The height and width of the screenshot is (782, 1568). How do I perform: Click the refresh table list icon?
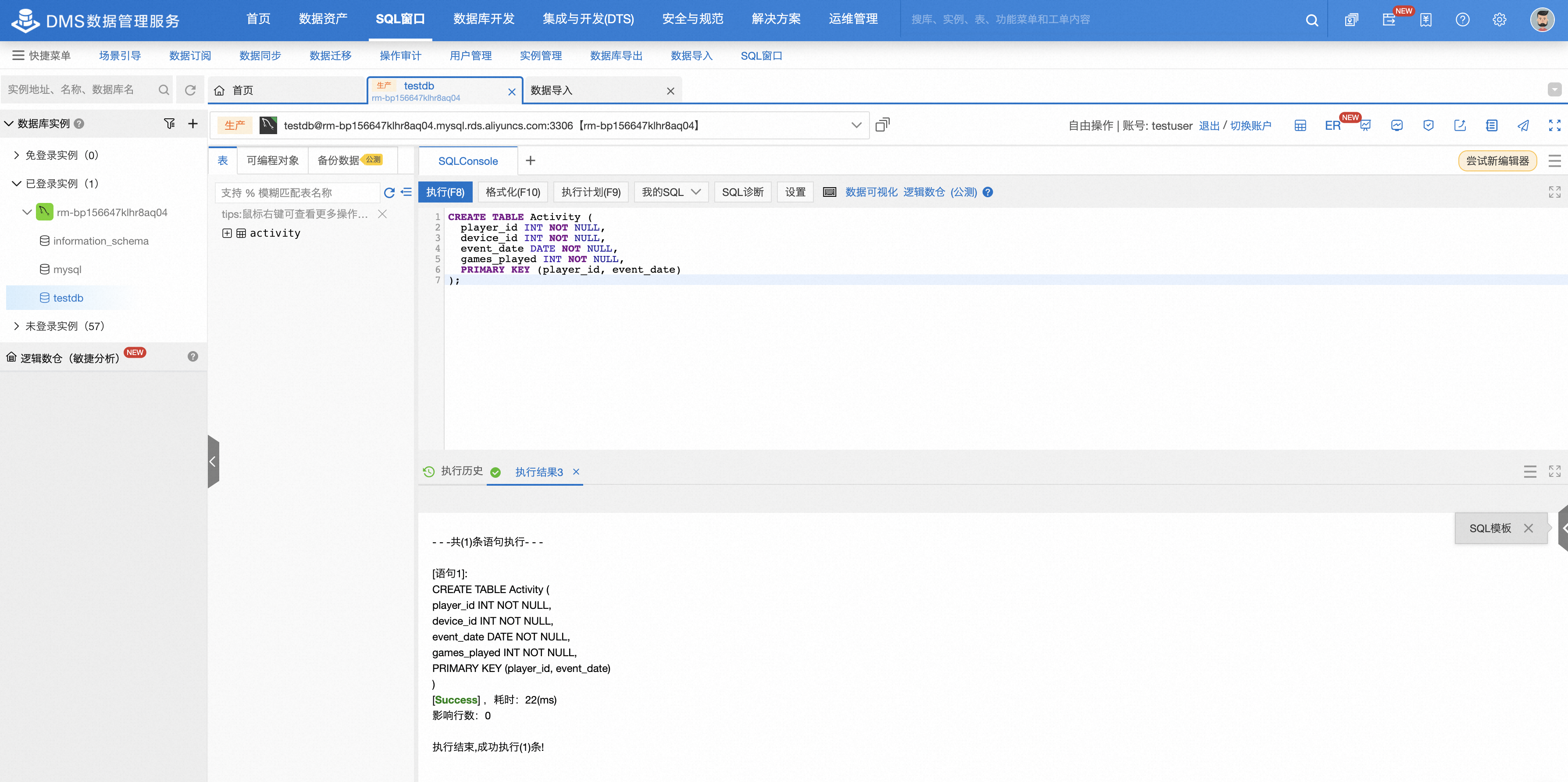pyautogui.click(x=389, y=193)
